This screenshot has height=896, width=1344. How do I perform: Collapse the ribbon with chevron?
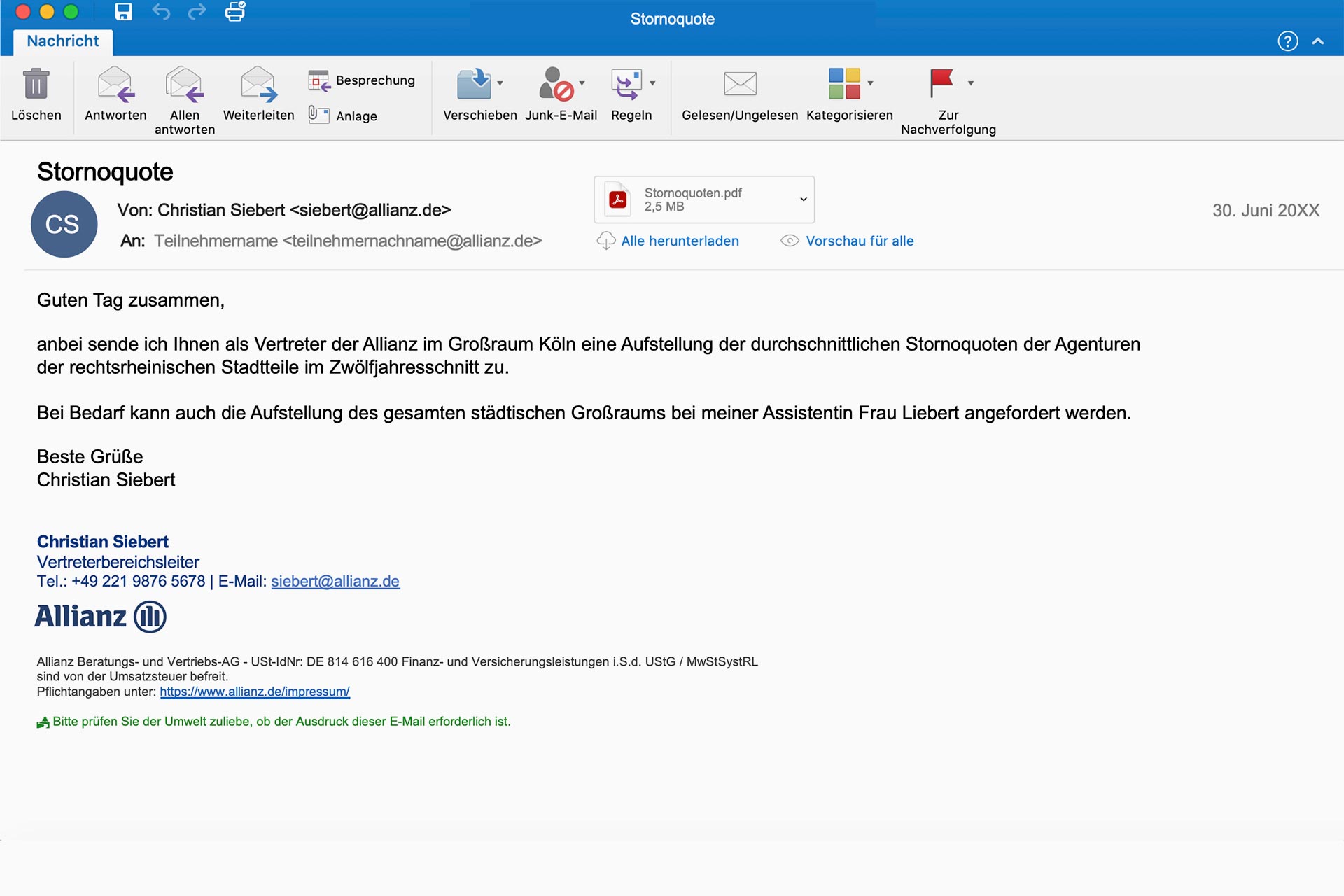pos(1318,41)
